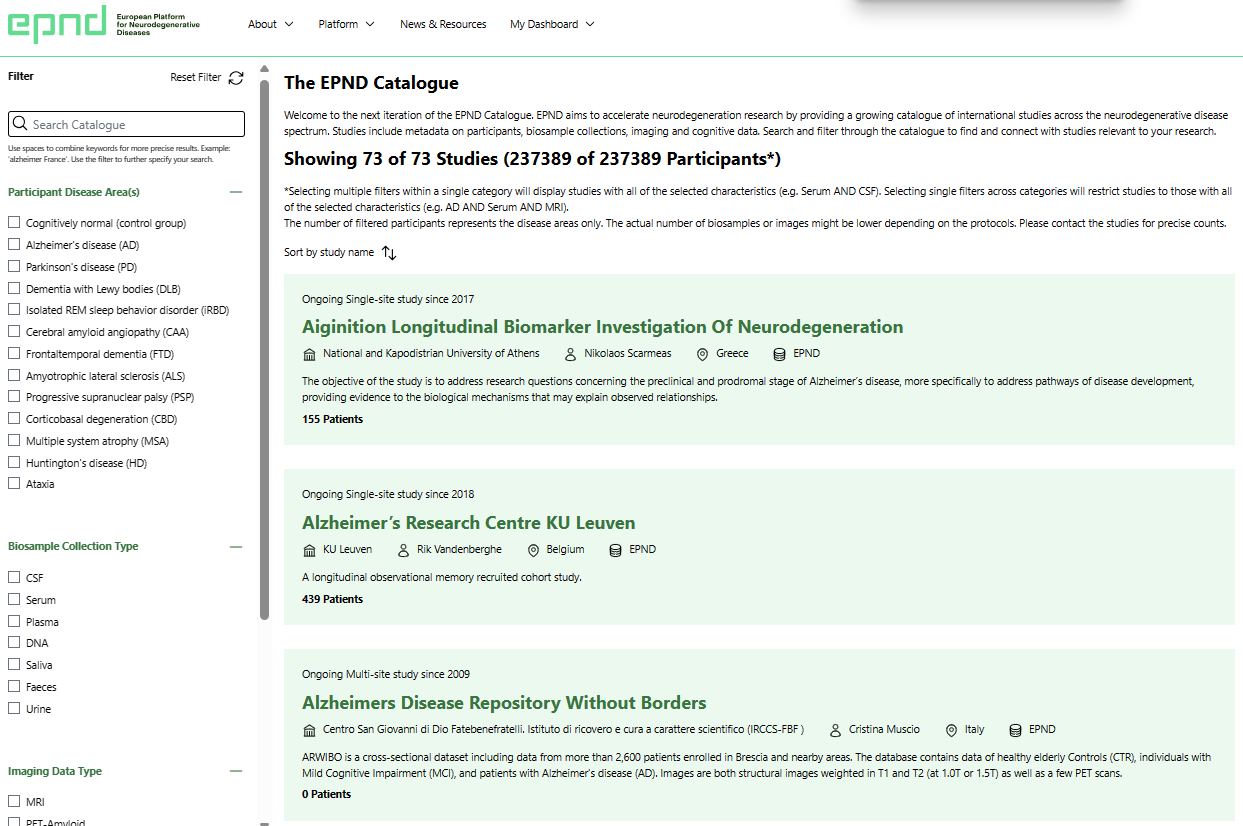Select Corticobasal degeneration (CBD) checkbox

click(14, 419)
